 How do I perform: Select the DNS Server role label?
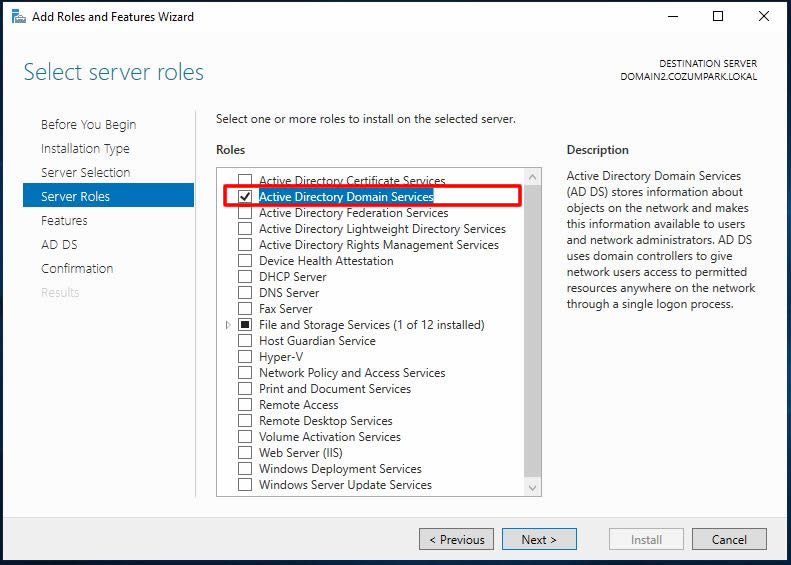point(289,293)
